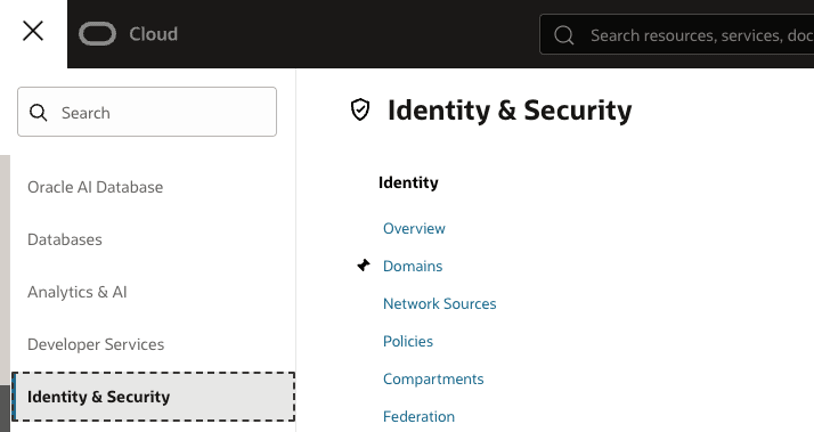
Task: Close the navigation menu with X icon
Action: (33, 31)
